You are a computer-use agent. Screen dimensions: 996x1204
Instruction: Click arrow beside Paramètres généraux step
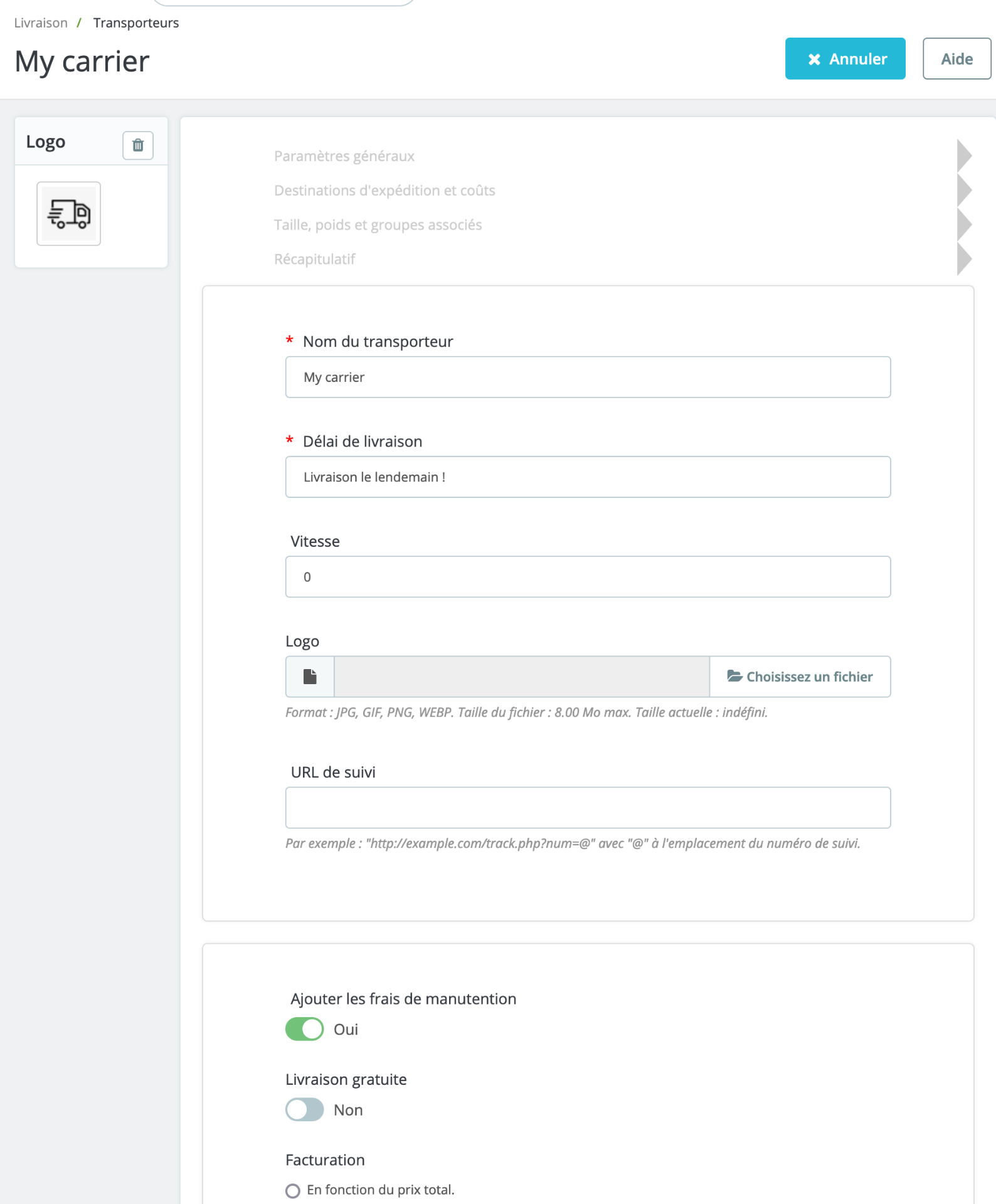point(964,156)
